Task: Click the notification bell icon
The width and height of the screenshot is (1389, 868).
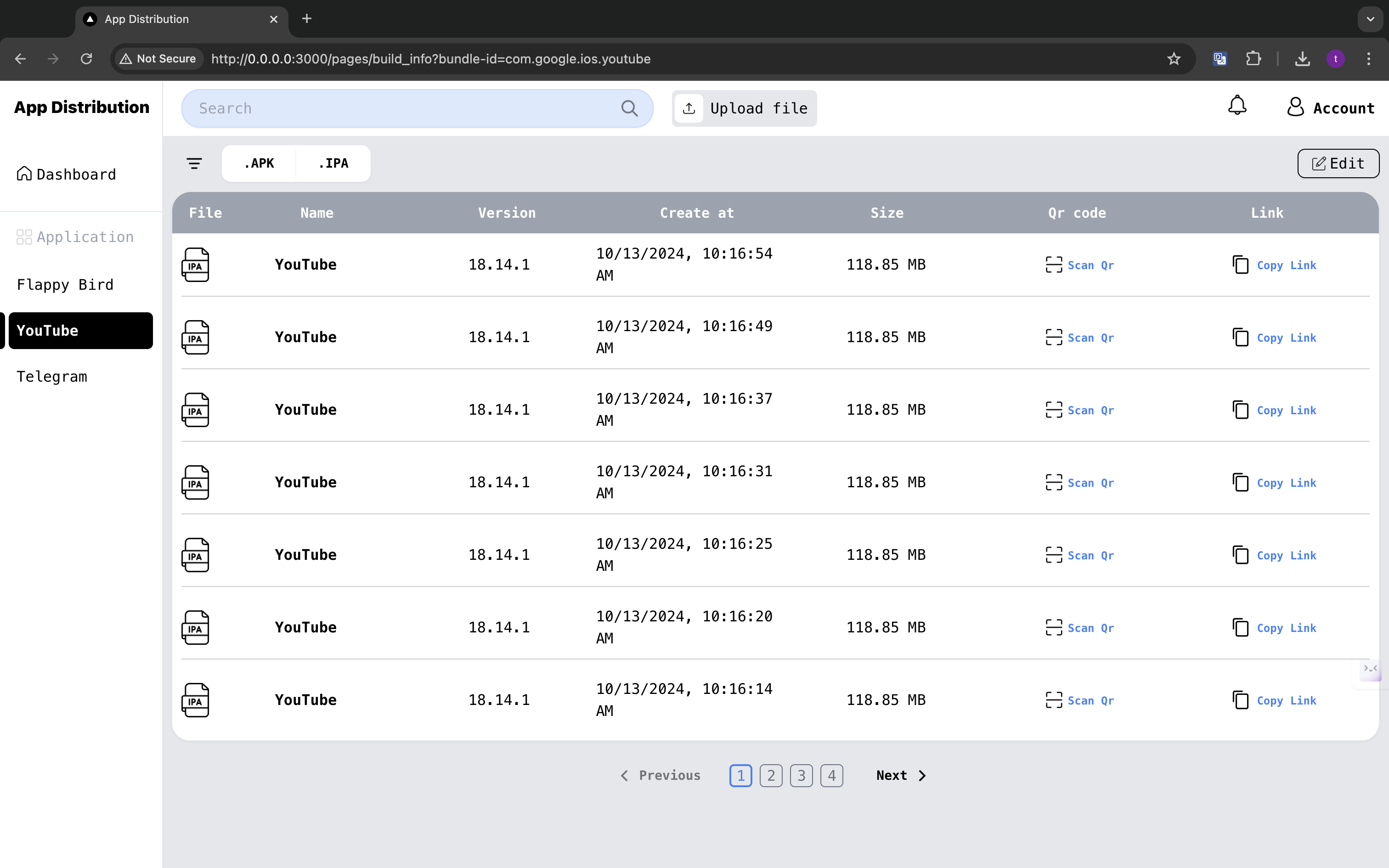Action: [x=1237, y=106]
